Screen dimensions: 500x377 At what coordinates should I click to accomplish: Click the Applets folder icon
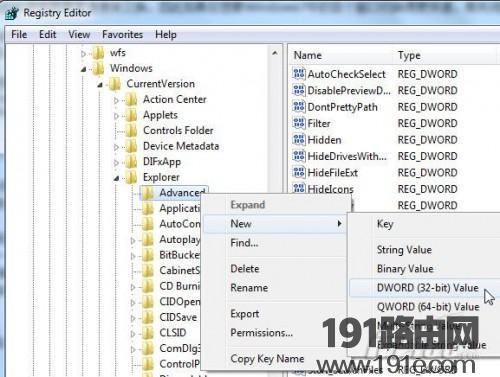tap(131, 115)
